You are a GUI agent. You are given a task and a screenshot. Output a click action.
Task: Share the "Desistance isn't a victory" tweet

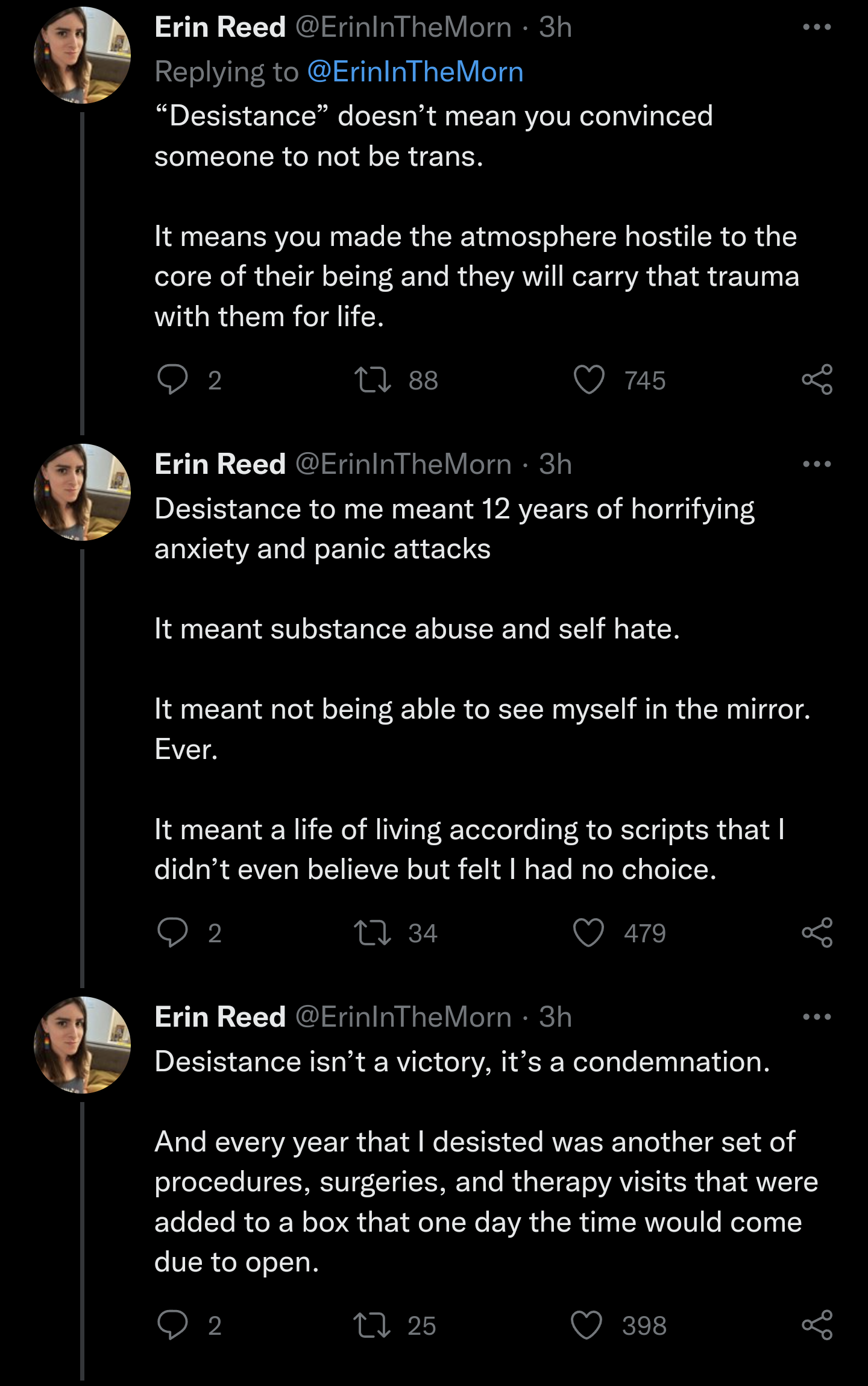817,1325
